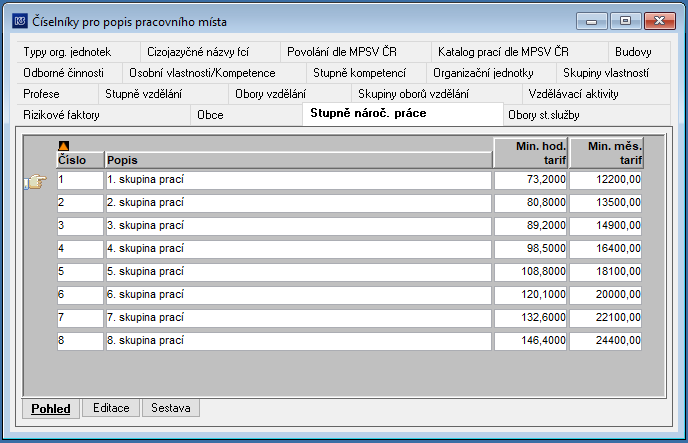Switch to Skupiny oborů vzdělání tab

point(437,94)
